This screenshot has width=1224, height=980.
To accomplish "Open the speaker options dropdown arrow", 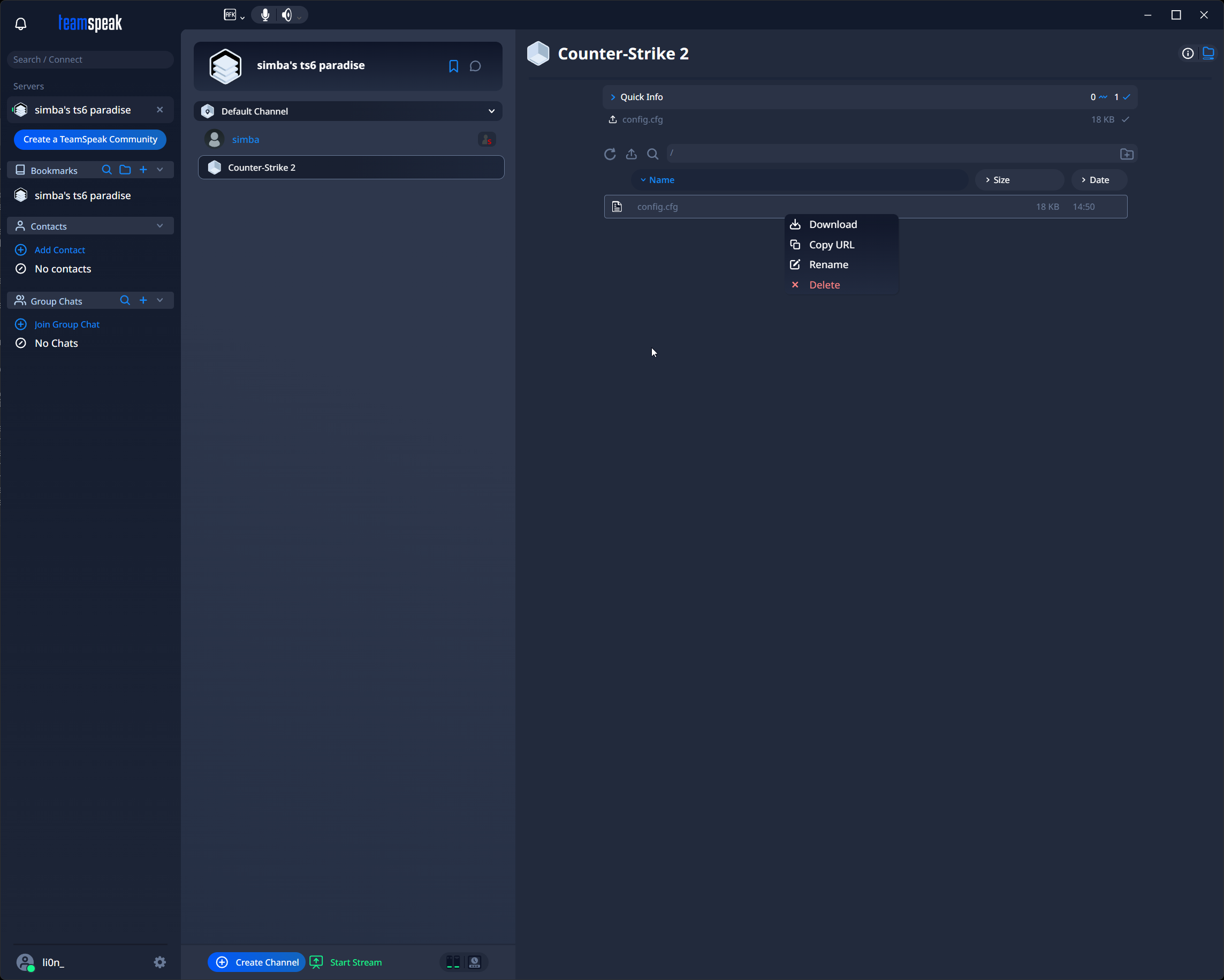I will click(x=300, y=18).
